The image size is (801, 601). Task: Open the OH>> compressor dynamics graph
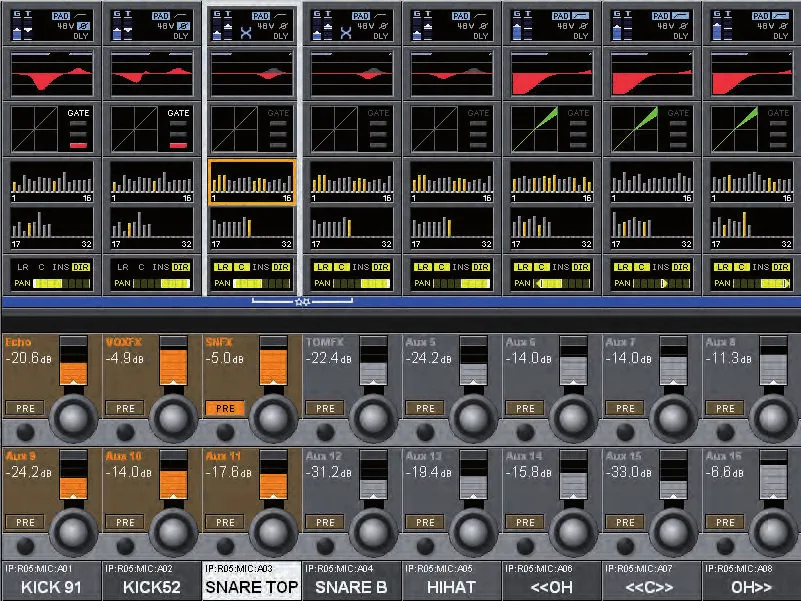click(x=751, y=129)
